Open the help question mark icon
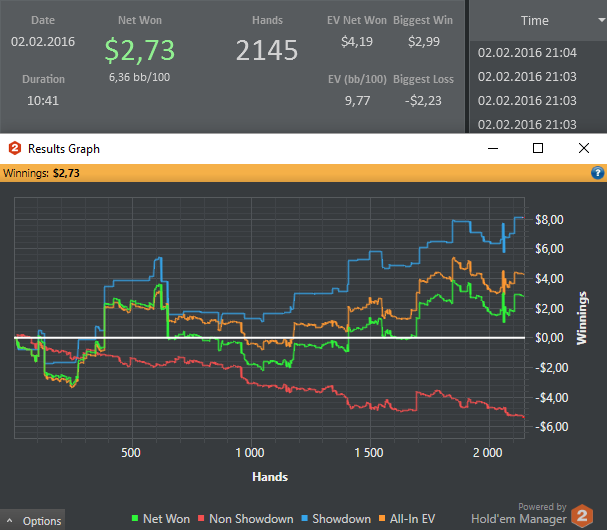This screenshot has width=607, height=530. [x=597, y=173]
